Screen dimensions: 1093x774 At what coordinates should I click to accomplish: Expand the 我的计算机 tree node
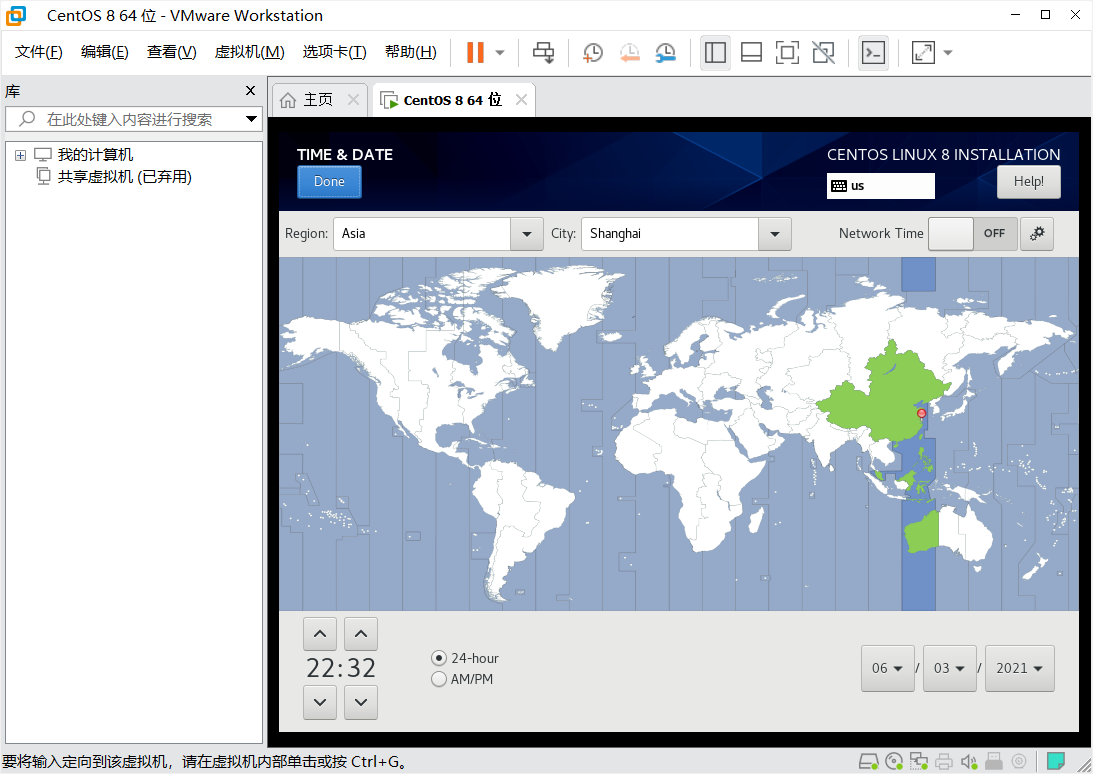point(20,155)
